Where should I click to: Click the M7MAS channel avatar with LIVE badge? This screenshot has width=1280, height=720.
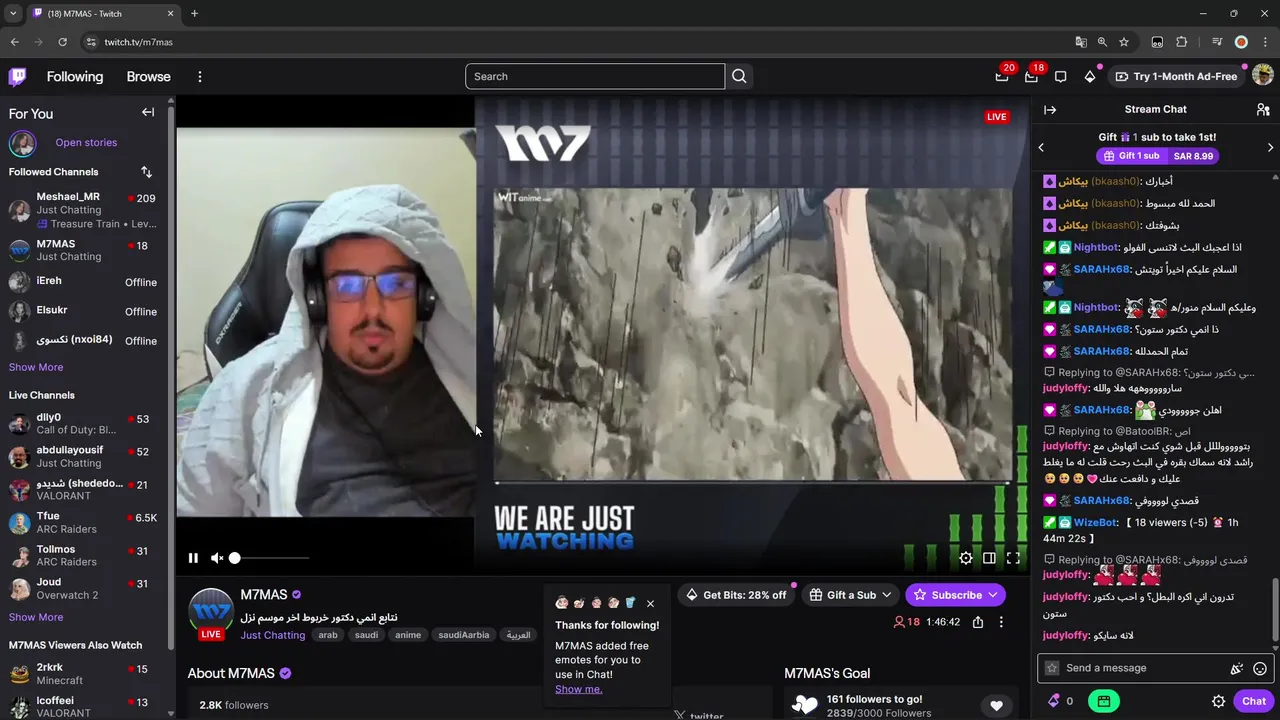coord(211,613)
